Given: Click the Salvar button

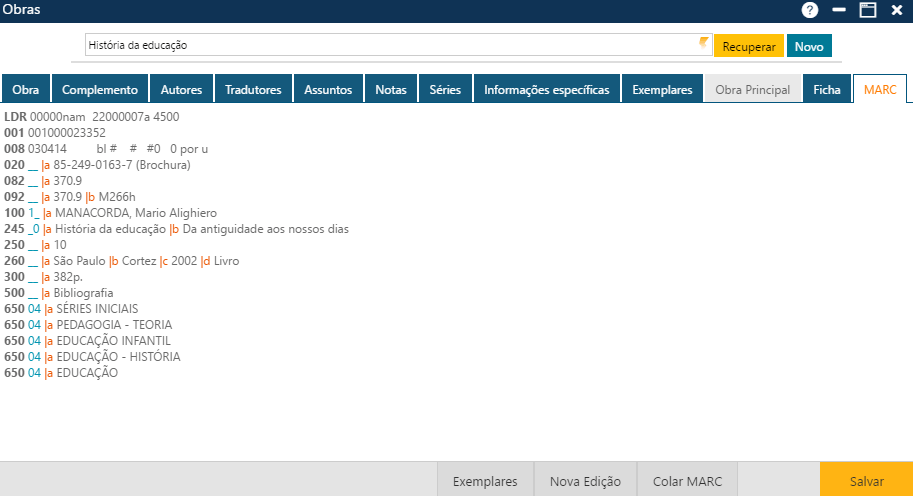Looking at the screenshot, I should click(x=866, y=481).
